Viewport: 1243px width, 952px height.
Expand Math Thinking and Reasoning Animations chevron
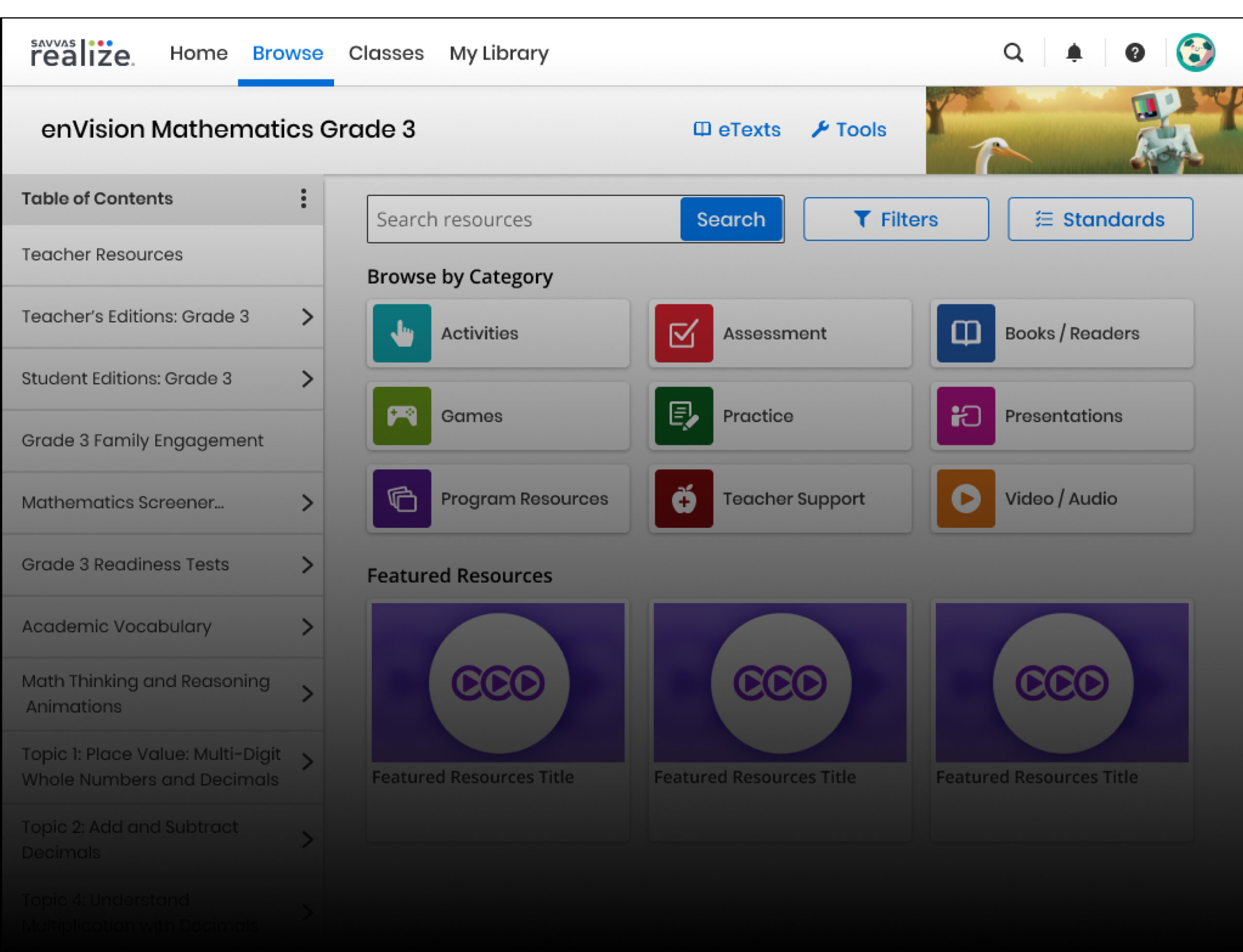pyautogui.click(x=307, y=694)
